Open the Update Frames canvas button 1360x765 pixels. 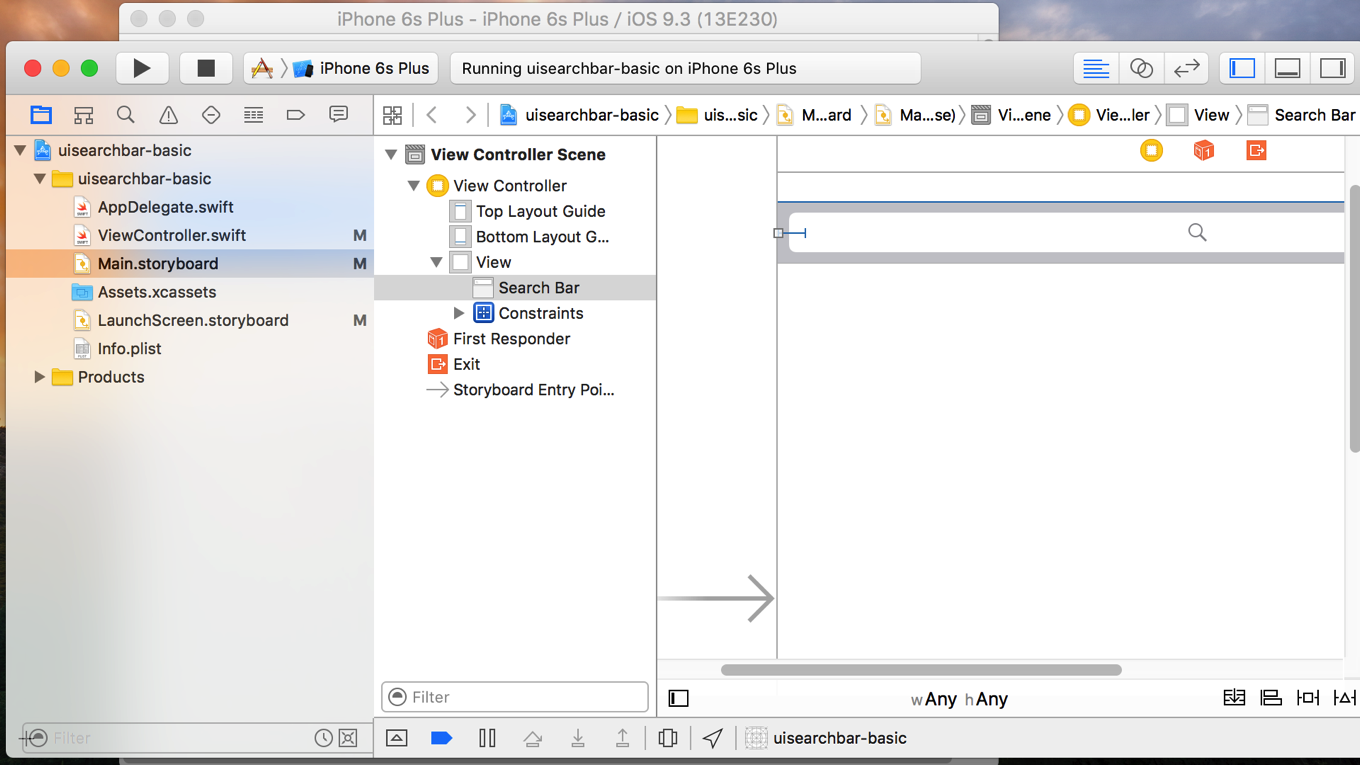click(x=1234, y=698)
